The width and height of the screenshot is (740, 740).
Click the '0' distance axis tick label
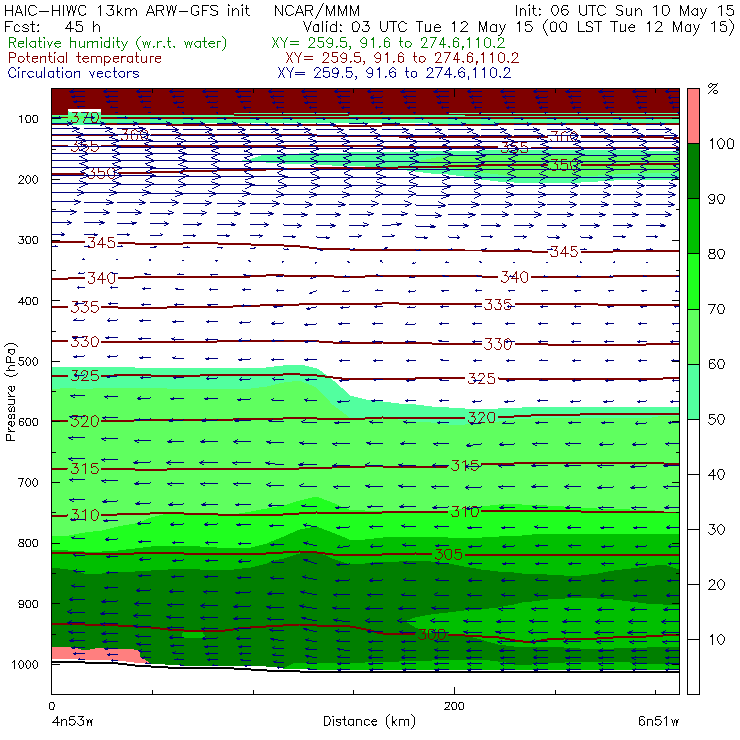(x=52, y=706)
